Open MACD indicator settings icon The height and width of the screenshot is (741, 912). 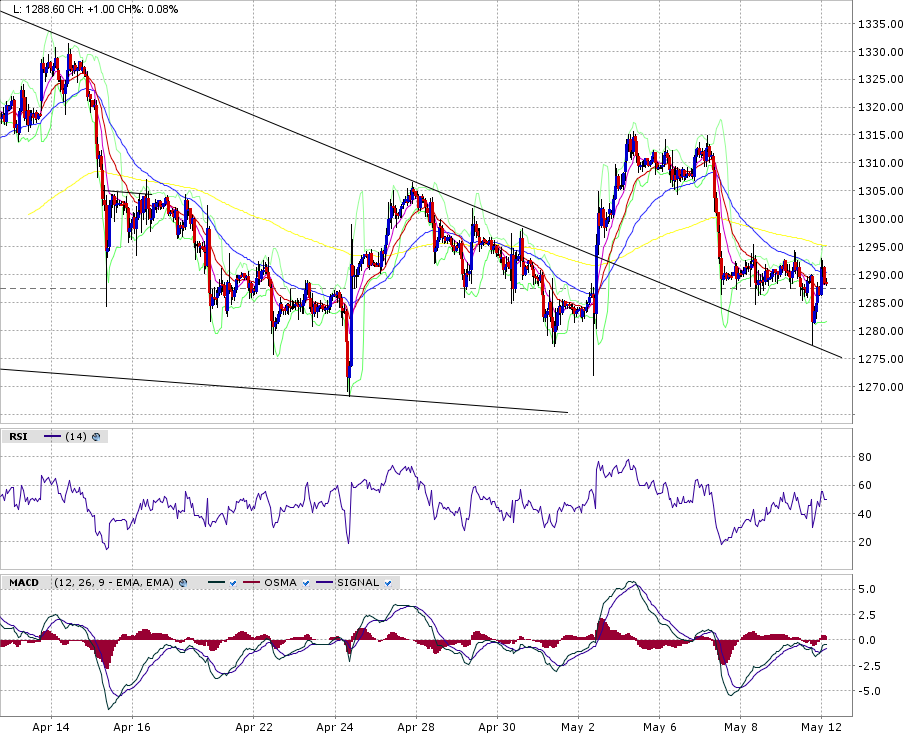pyautogui.click(x=183, y=583)
